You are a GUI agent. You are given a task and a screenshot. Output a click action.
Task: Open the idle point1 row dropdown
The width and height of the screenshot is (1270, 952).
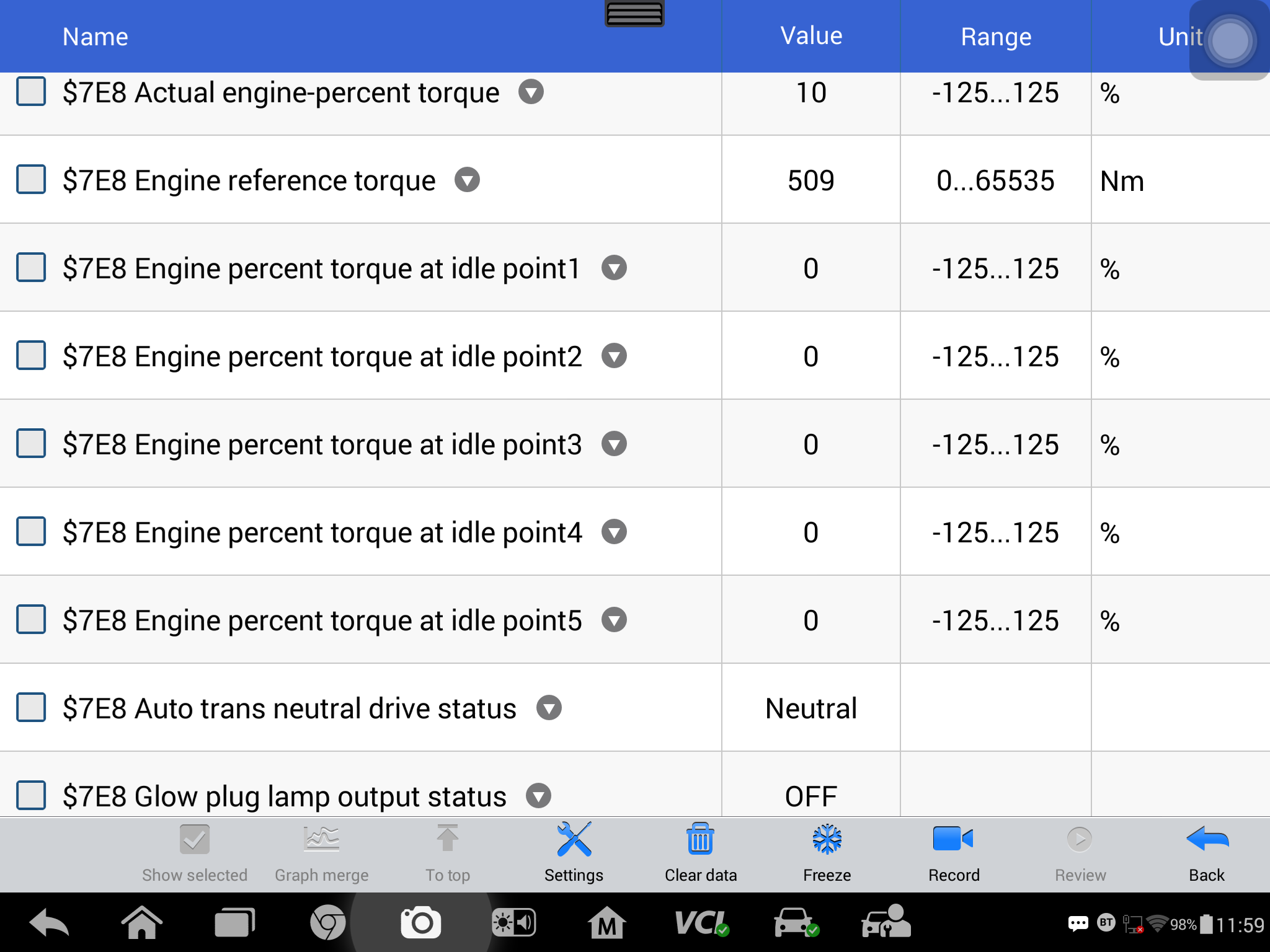click(615, 268)
